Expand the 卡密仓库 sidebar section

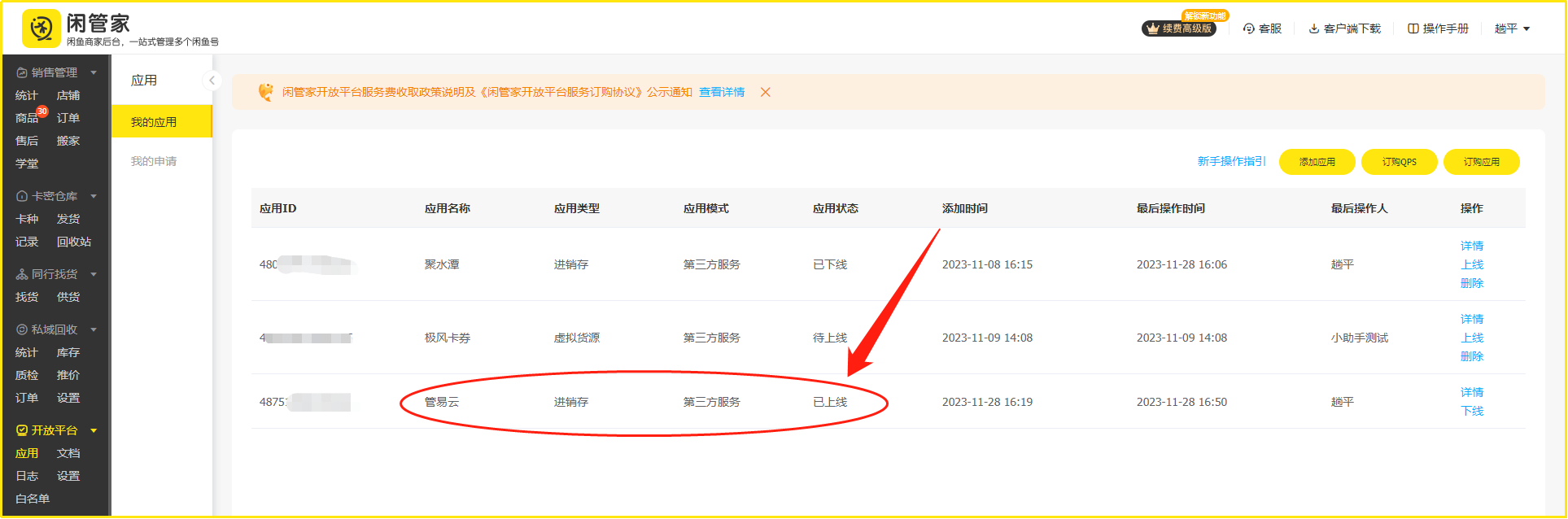tap(94, 196)
